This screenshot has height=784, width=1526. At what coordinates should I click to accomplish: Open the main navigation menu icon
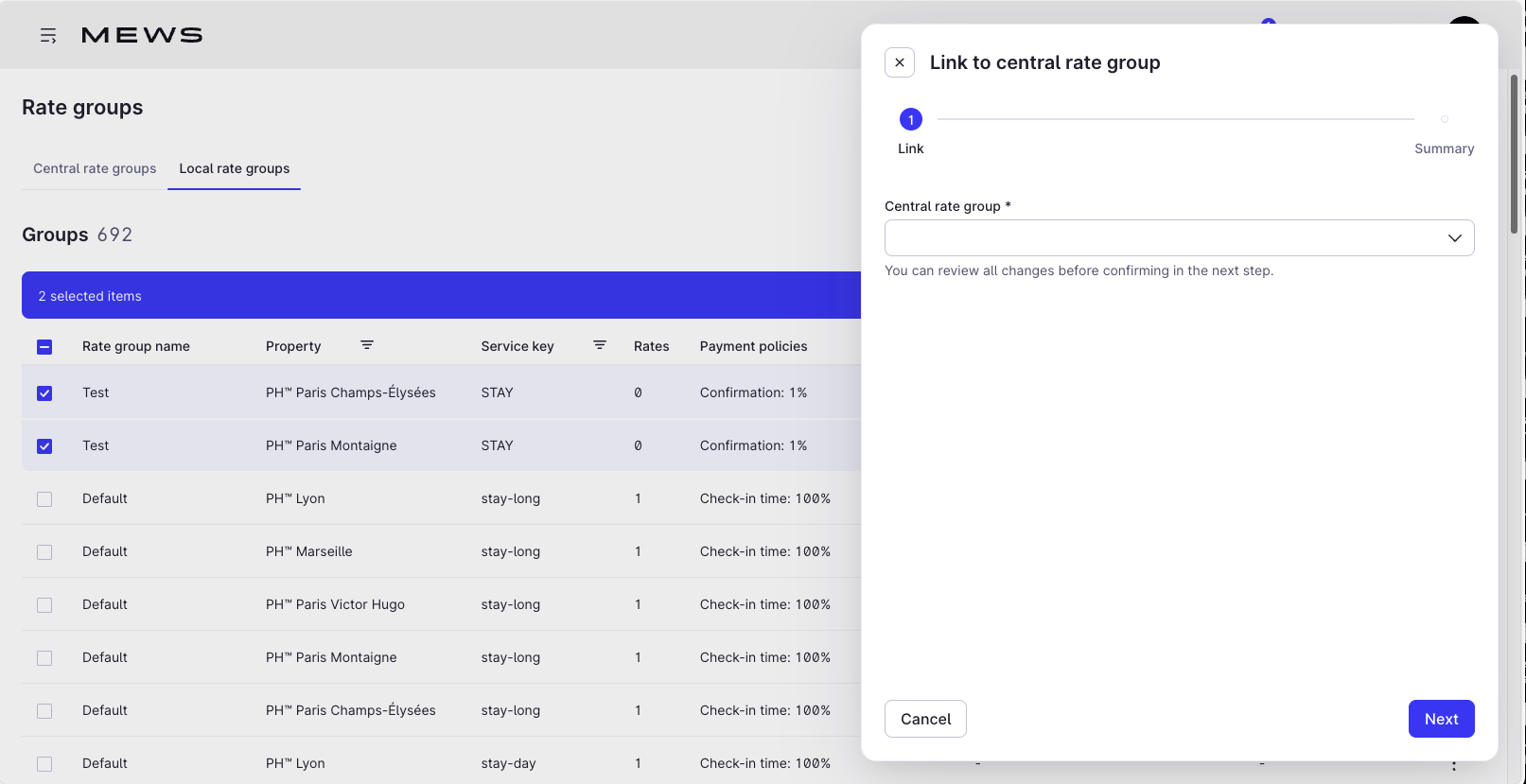[48, 35]
